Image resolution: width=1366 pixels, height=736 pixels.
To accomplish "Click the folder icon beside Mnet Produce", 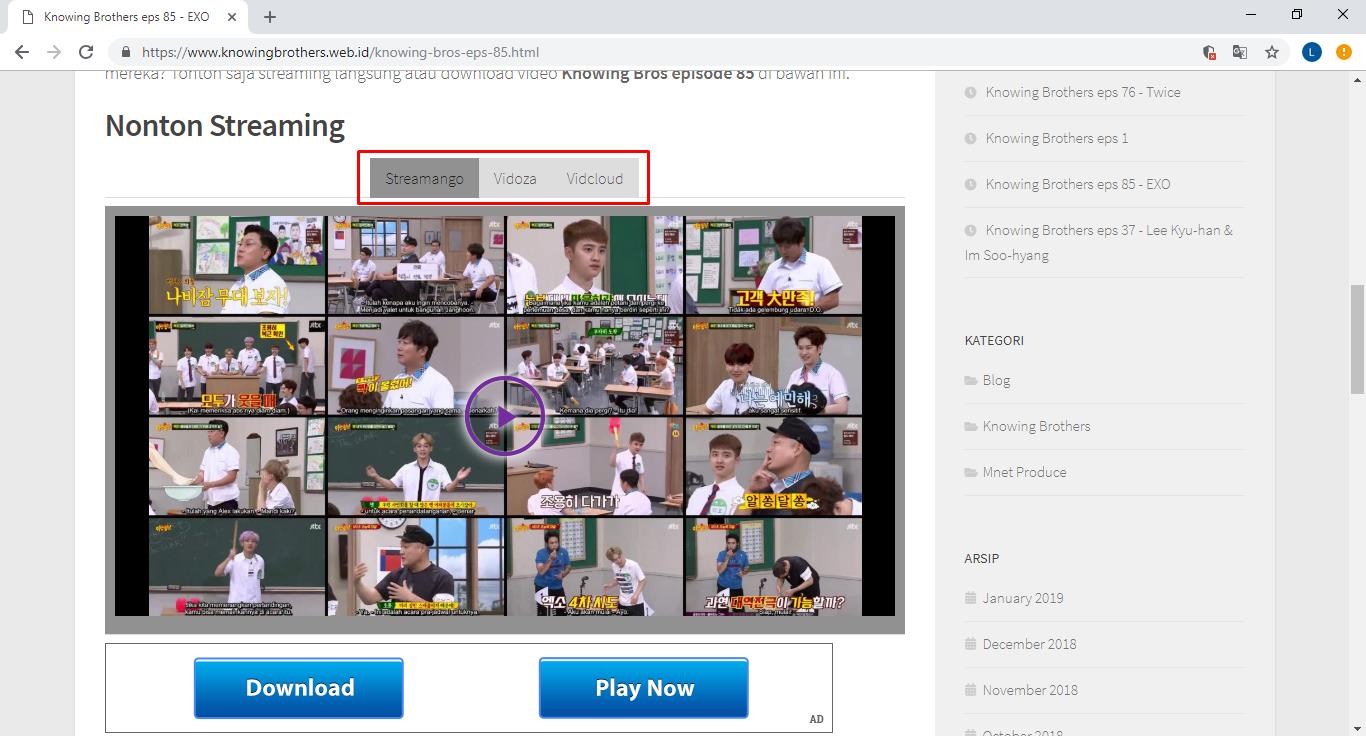I will point(971,473).
